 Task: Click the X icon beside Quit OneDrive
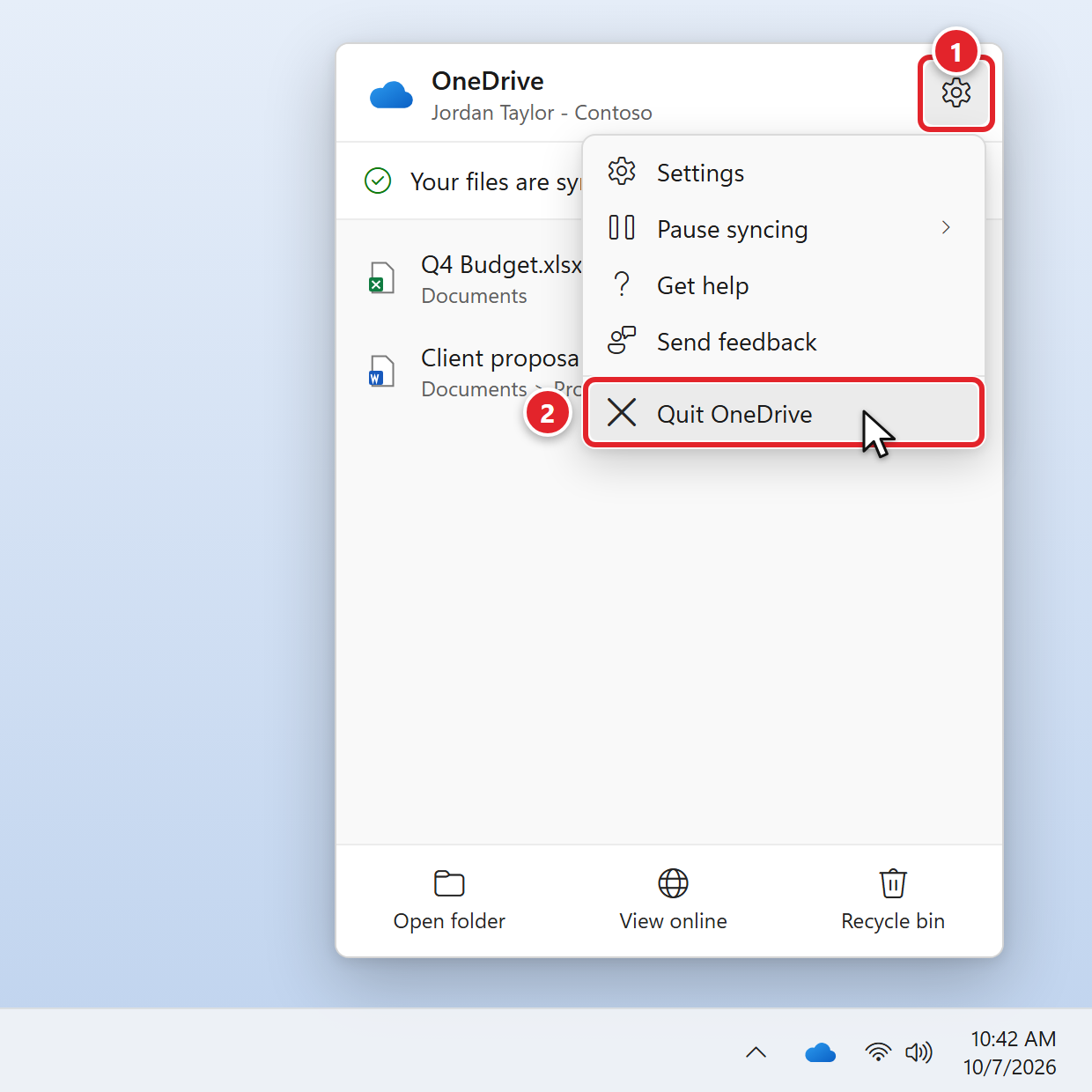(622, 412)
